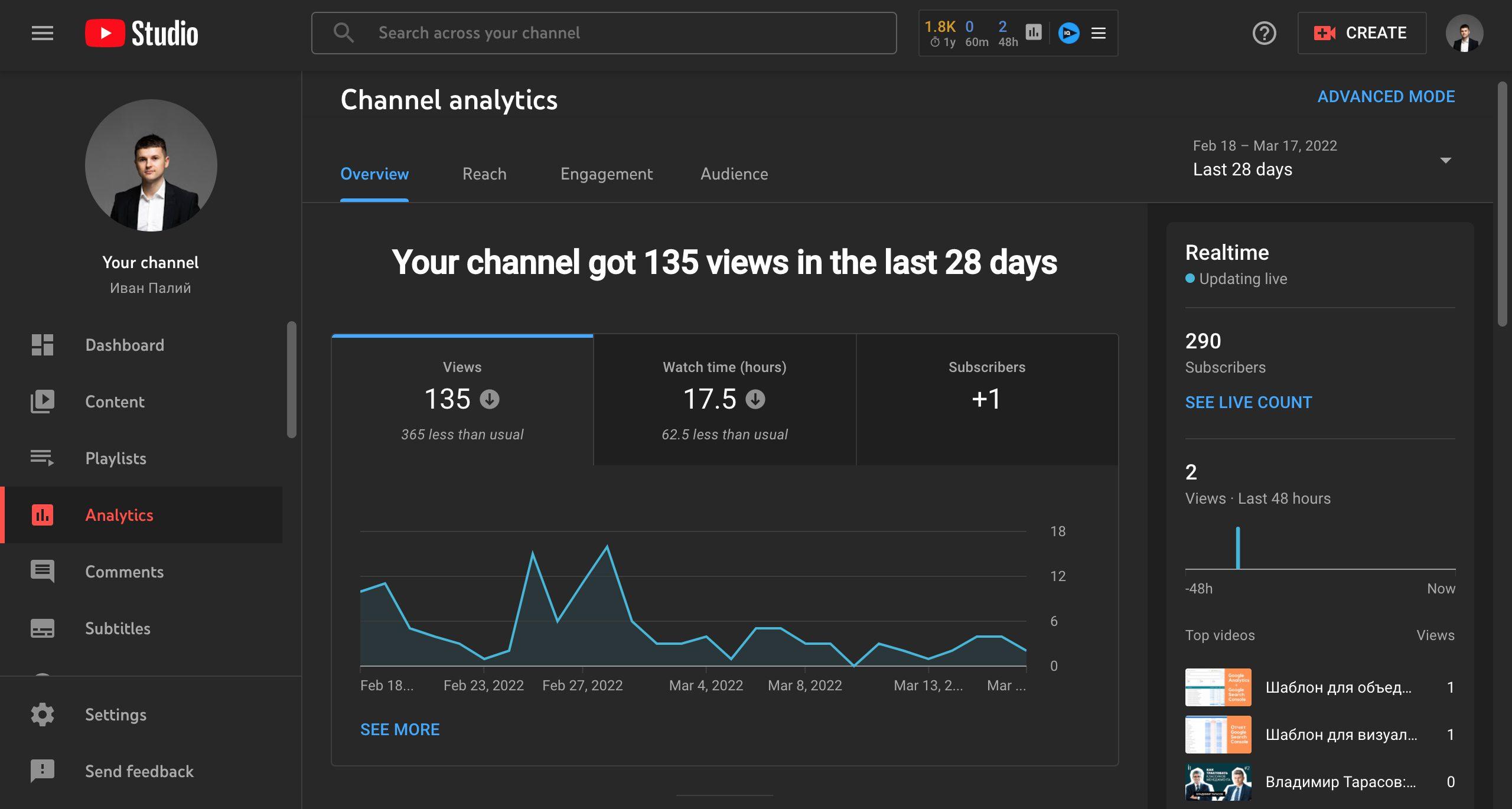Click the Create button icon
Image resolution: width=1512 pixels, height=809 pixels.
click(x=1323, y=33)
